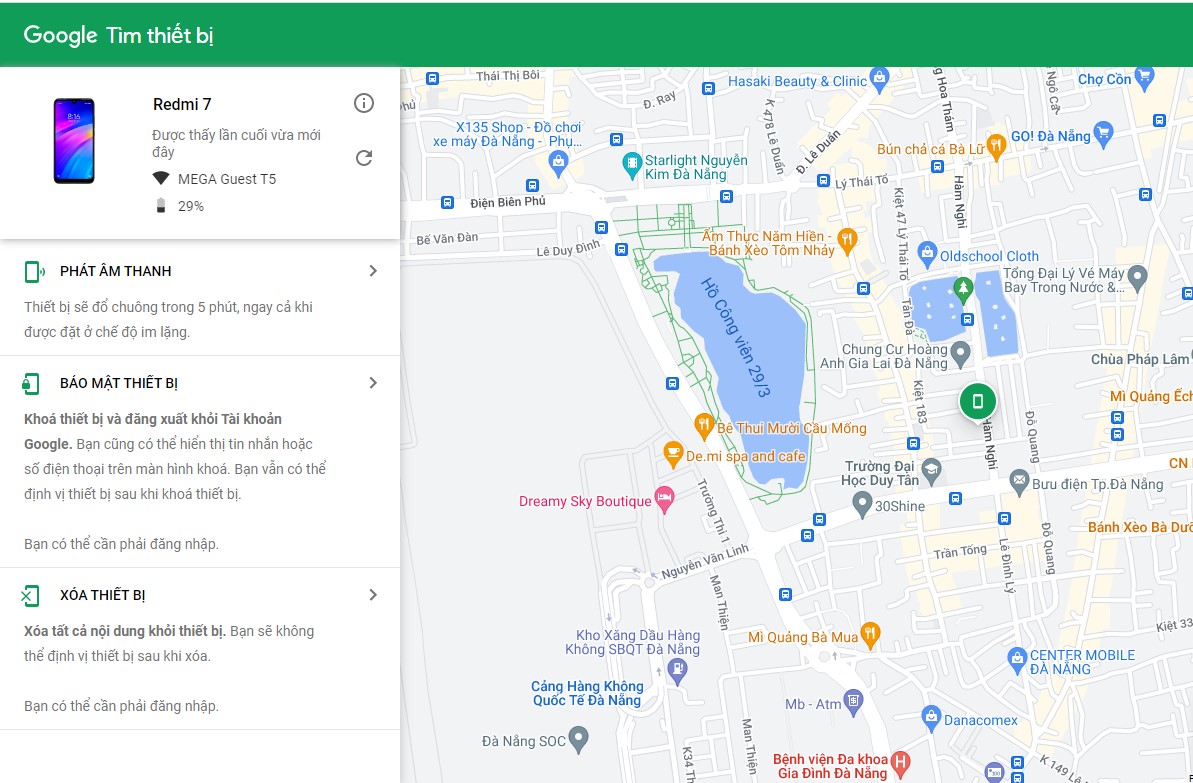The image size is (1193, 783).
Task: Expand the XÓA THIẾT BỊ chevron
Action: coord(373,595)
